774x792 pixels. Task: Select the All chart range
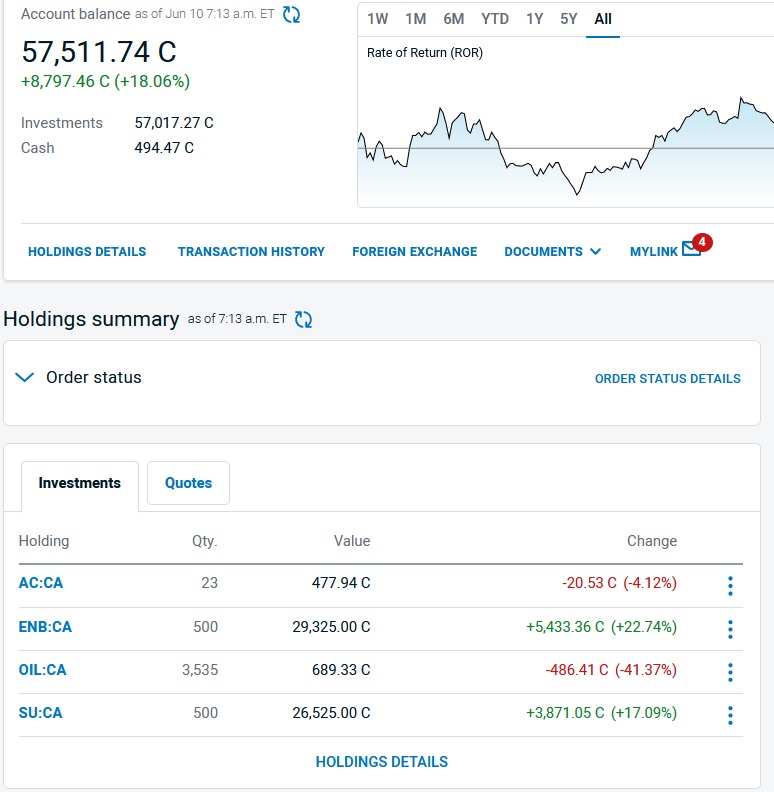point(603,19)
